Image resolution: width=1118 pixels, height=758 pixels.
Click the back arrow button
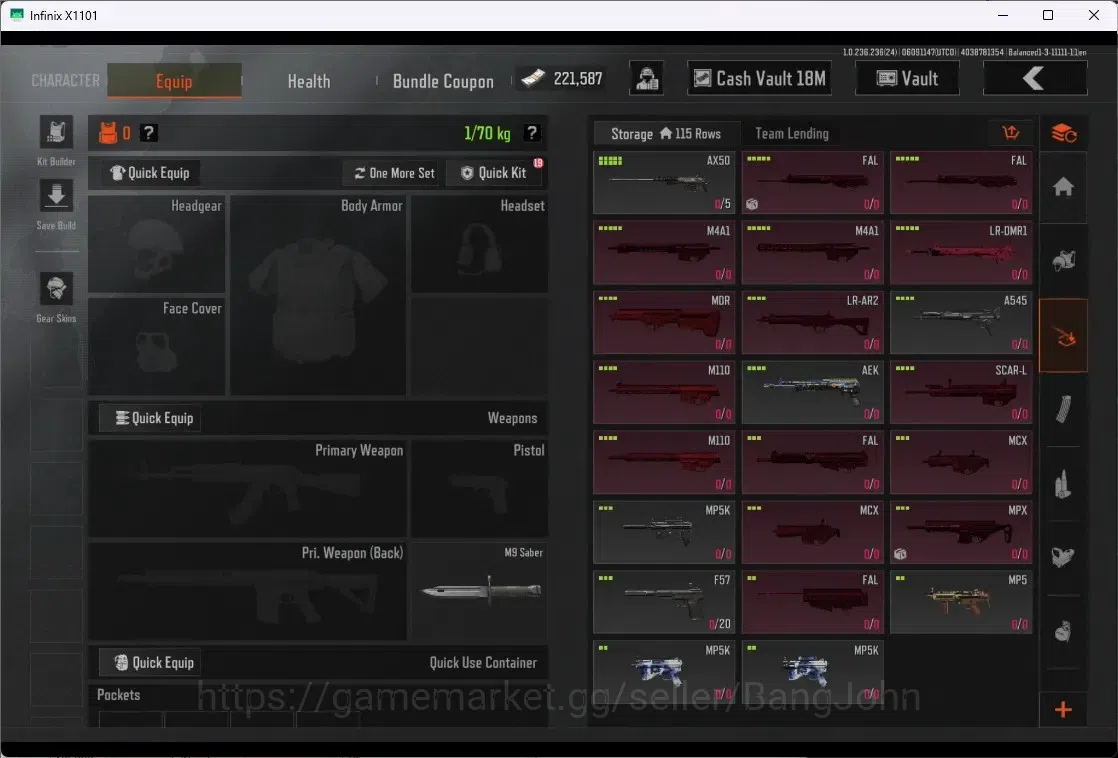[x=1035, y=78]
